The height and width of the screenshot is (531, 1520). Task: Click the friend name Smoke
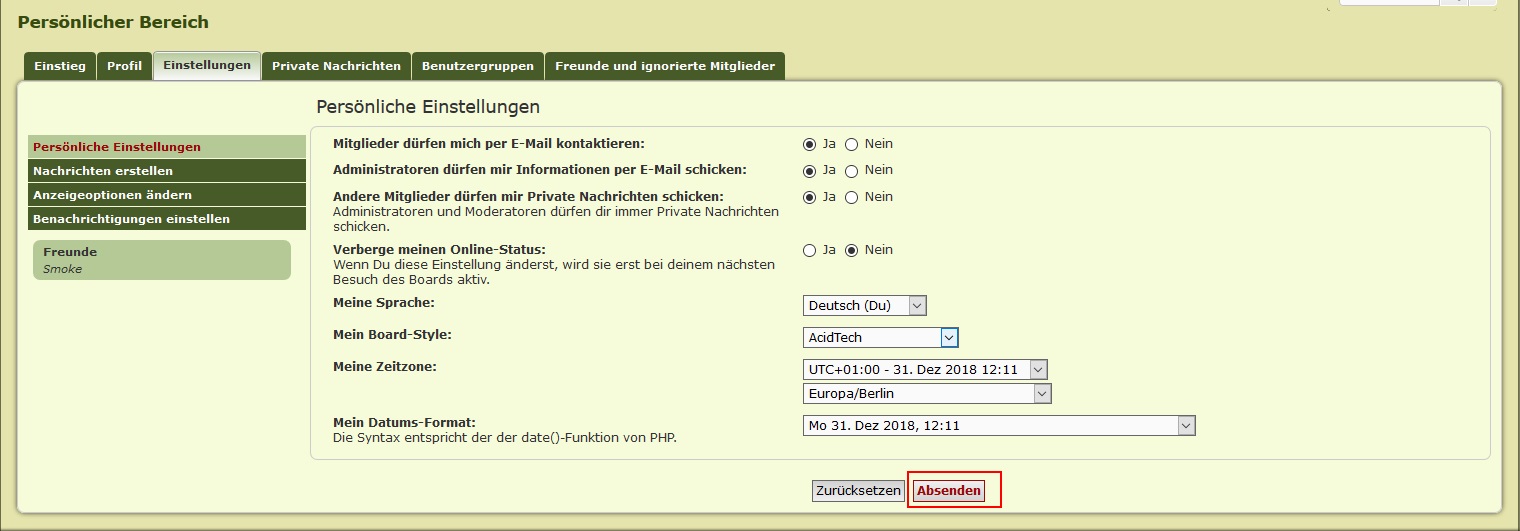click(x=62, y=269)
